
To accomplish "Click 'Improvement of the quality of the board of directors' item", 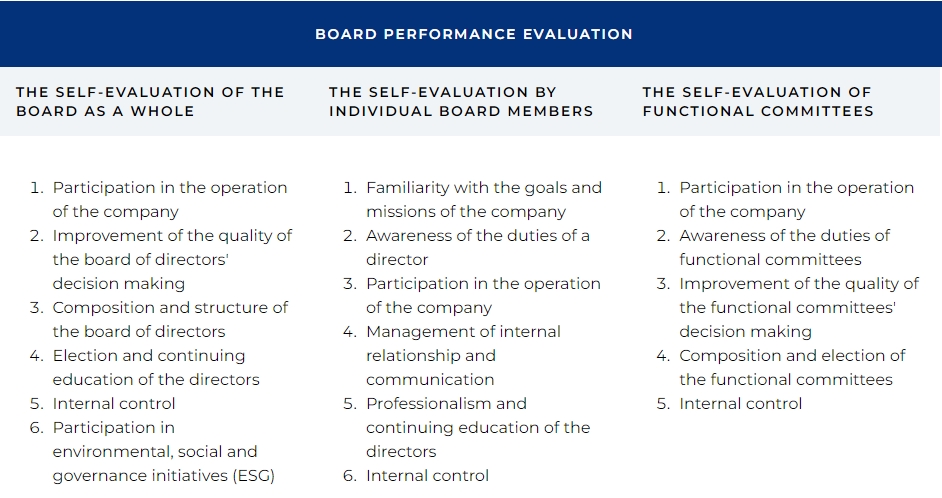I will 172,260.
